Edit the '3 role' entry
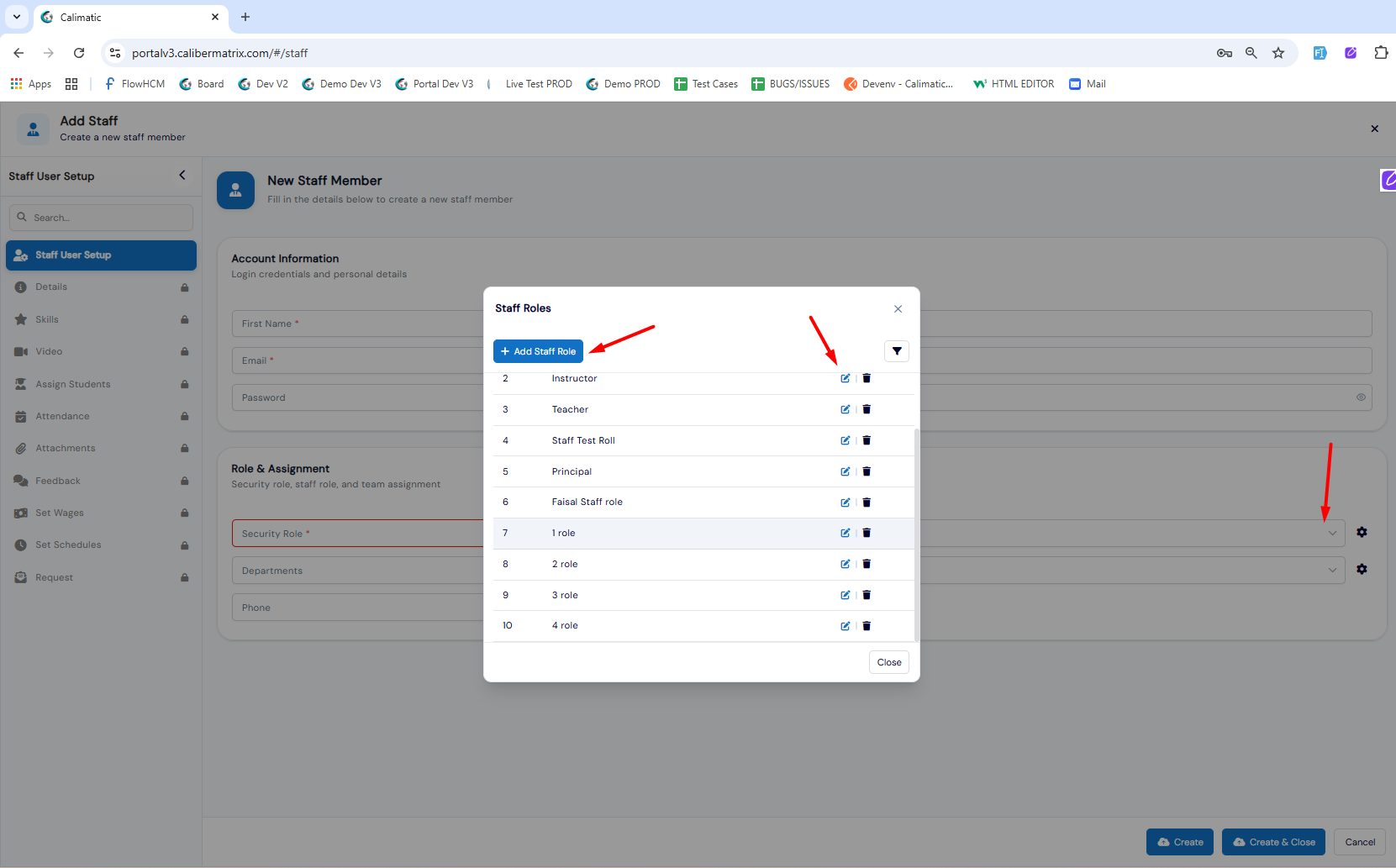 pos(845,595)
